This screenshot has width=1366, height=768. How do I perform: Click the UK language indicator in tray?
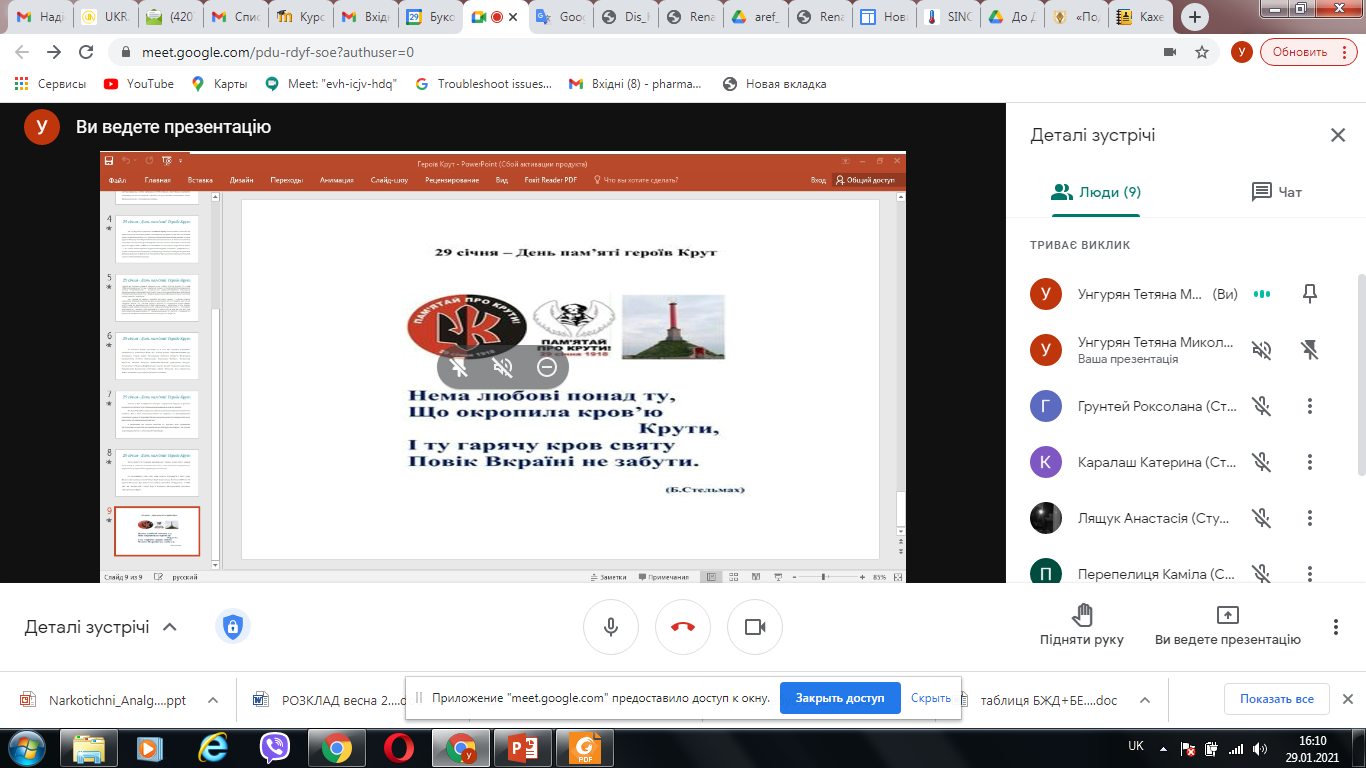(1136, 745)
